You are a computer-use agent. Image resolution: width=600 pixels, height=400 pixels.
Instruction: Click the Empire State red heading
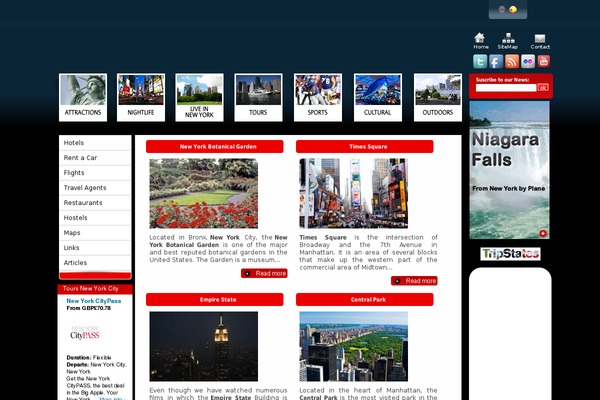215,300
